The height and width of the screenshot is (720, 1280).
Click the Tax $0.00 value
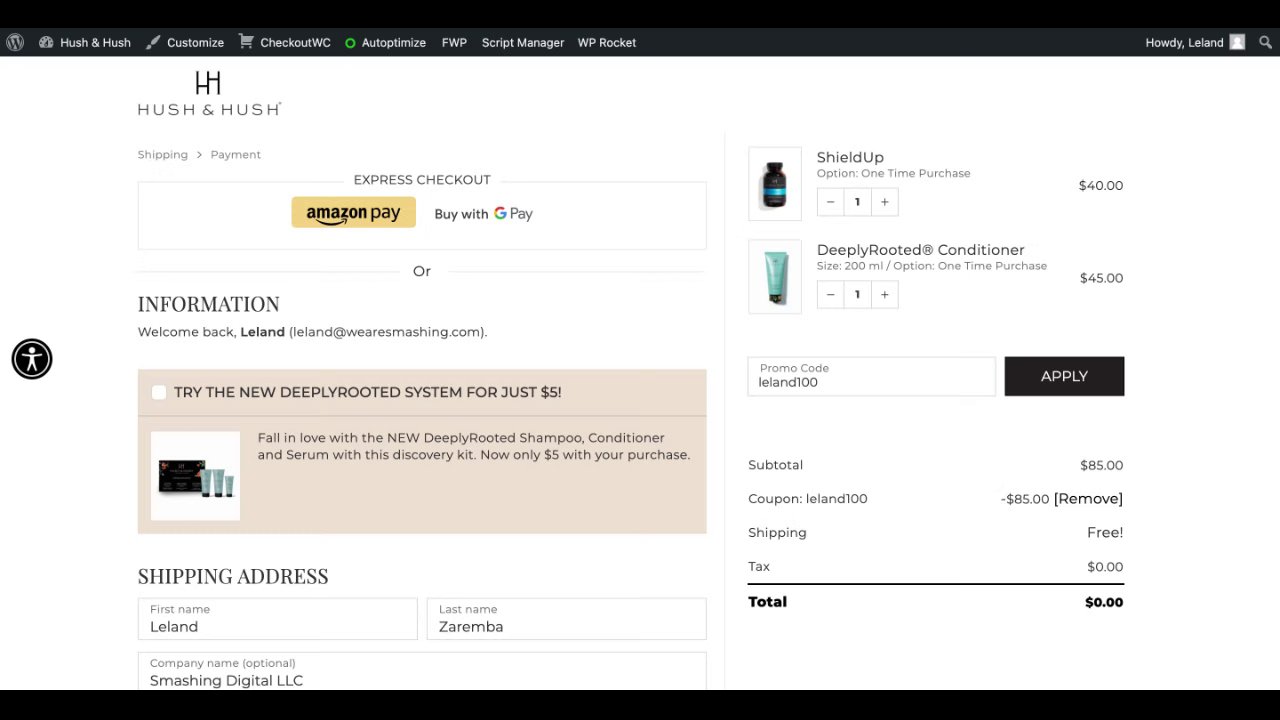pos(1105,567)
